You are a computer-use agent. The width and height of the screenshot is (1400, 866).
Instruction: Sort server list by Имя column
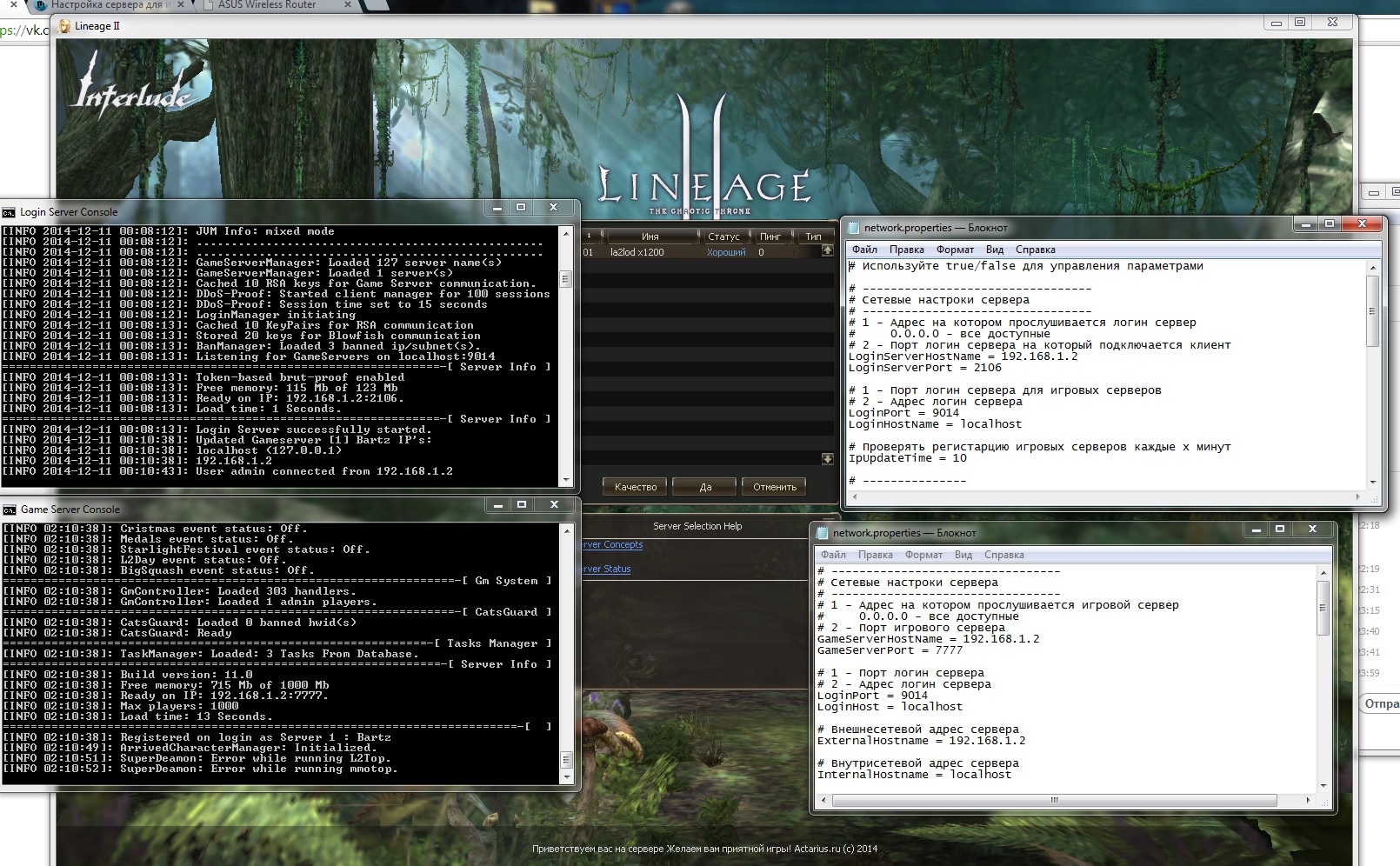pos(650,236)
